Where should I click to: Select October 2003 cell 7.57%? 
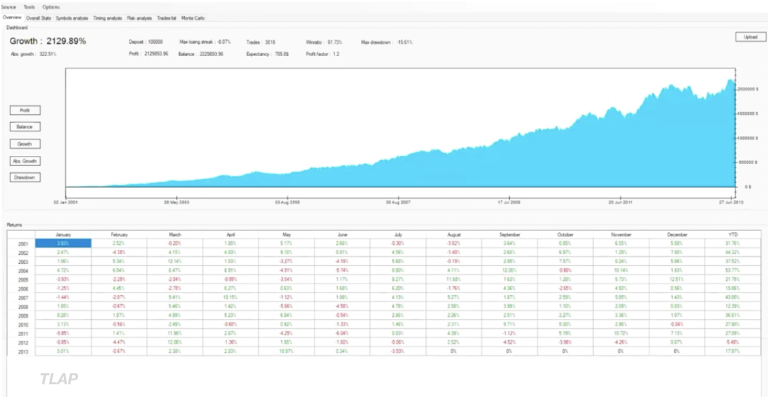point(566,261)
